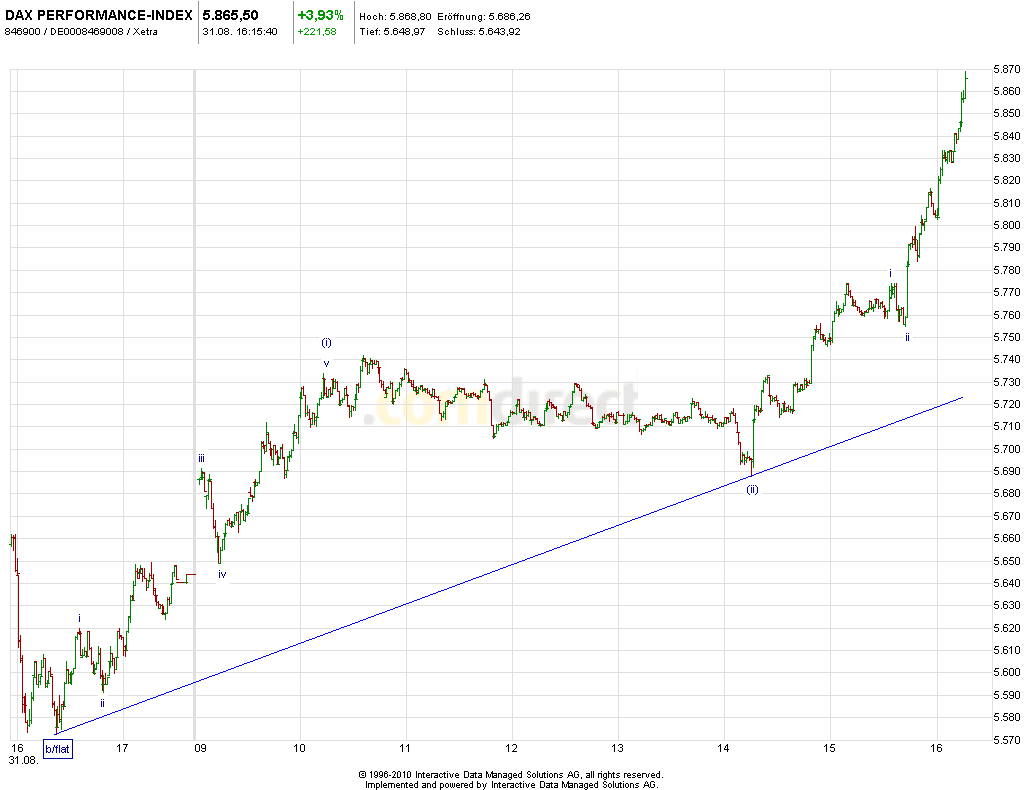
Task: Click the "Eröffnung: 5.686,26" value
Action: tap(484, 16)
